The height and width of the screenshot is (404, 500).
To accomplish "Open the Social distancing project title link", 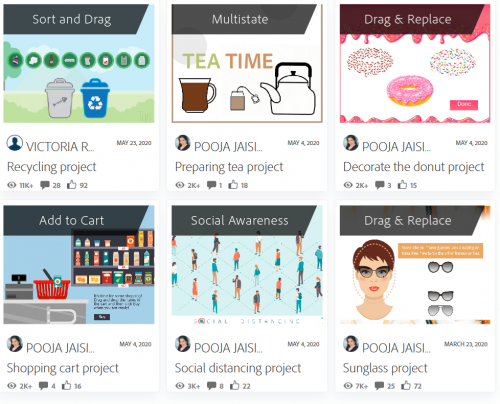I will (238, 368).
